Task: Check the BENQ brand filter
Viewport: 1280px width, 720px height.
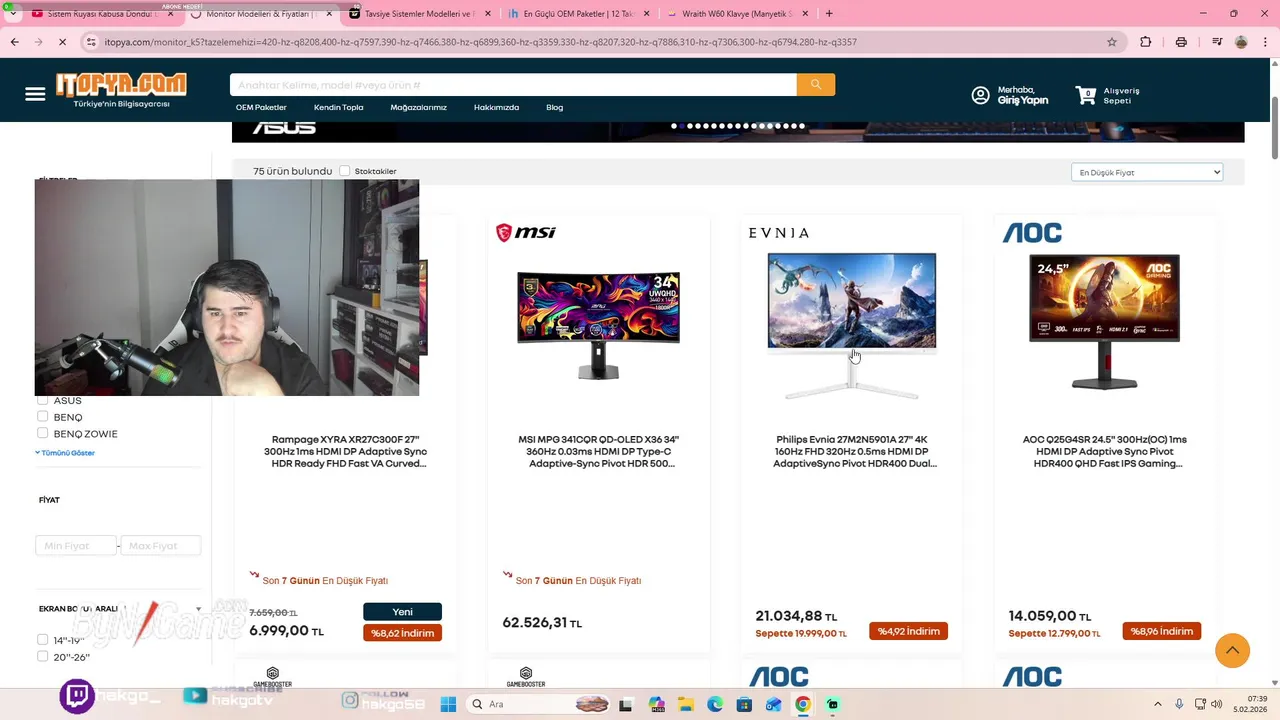Action: pos(42,416)
